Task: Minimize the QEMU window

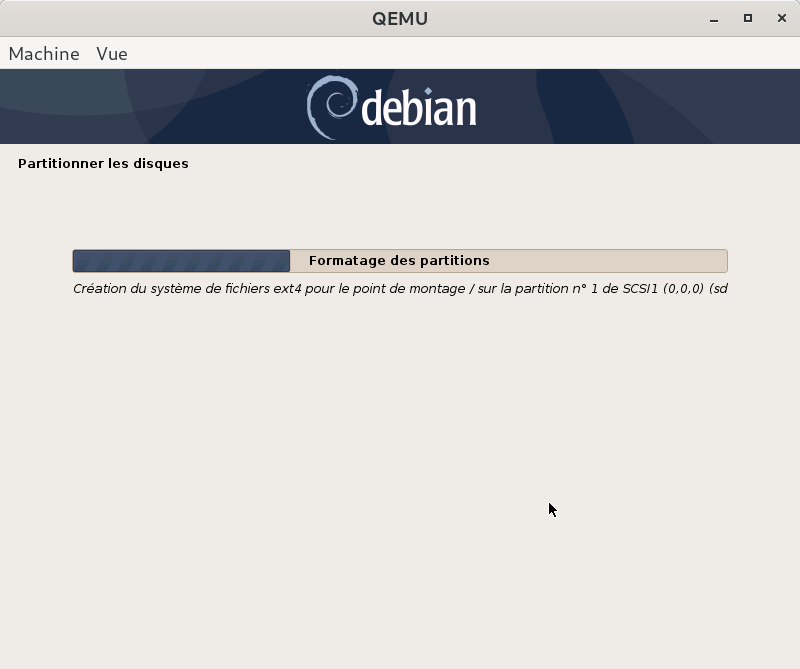Action: click(715, 18)
